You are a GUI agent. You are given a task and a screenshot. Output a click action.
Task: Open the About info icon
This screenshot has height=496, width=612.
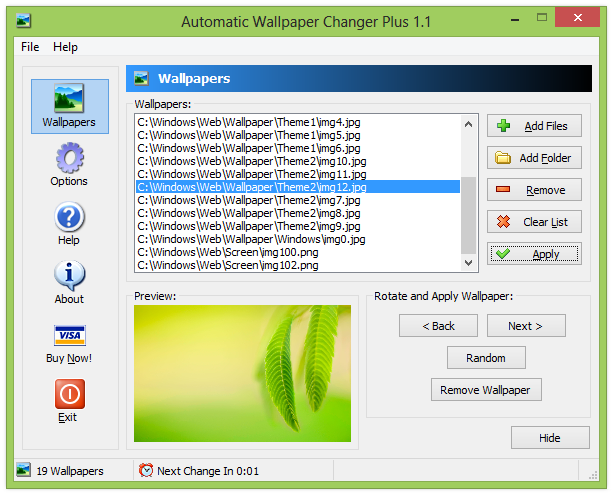coord(69,276)
